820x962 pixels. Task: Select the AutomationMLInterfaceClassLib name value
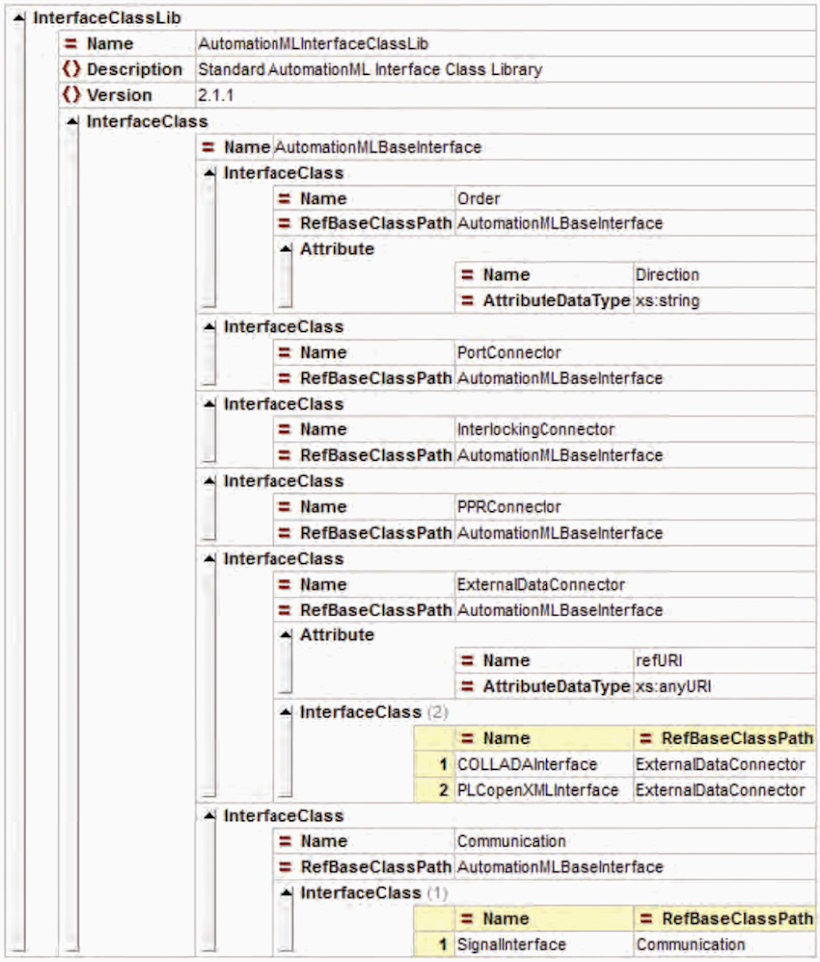292,44
